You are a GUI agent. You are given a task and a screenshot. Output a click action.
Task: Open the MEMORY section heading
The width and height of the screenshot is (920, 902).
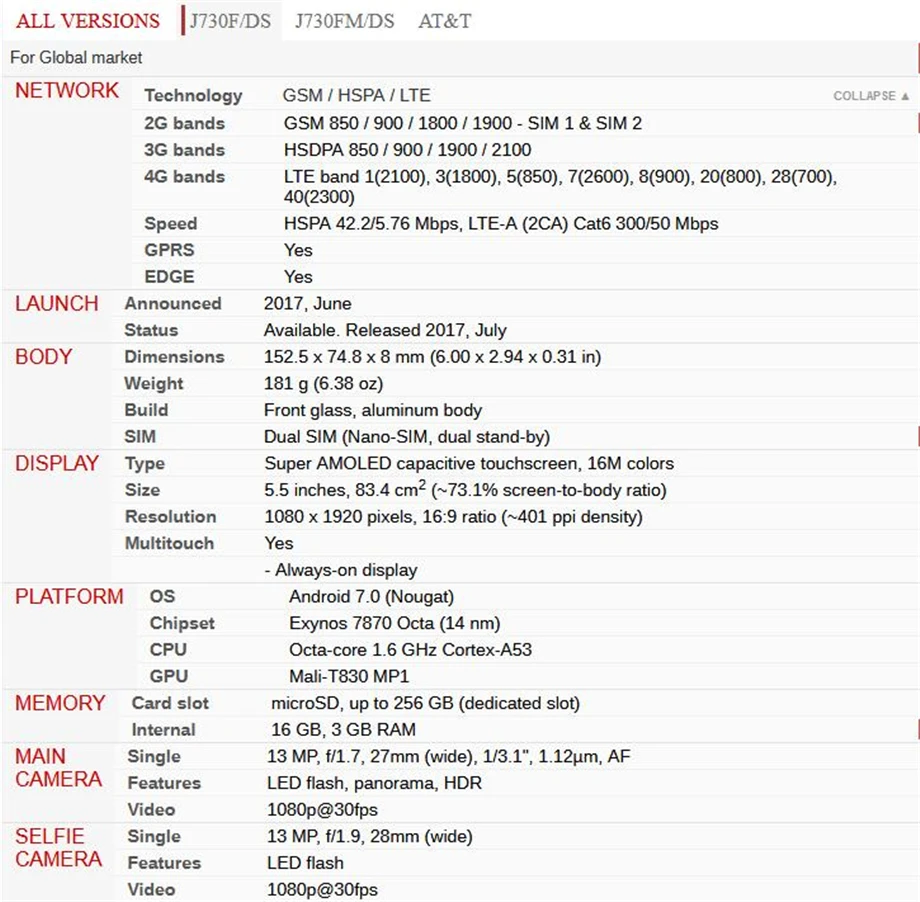(60, 703)
